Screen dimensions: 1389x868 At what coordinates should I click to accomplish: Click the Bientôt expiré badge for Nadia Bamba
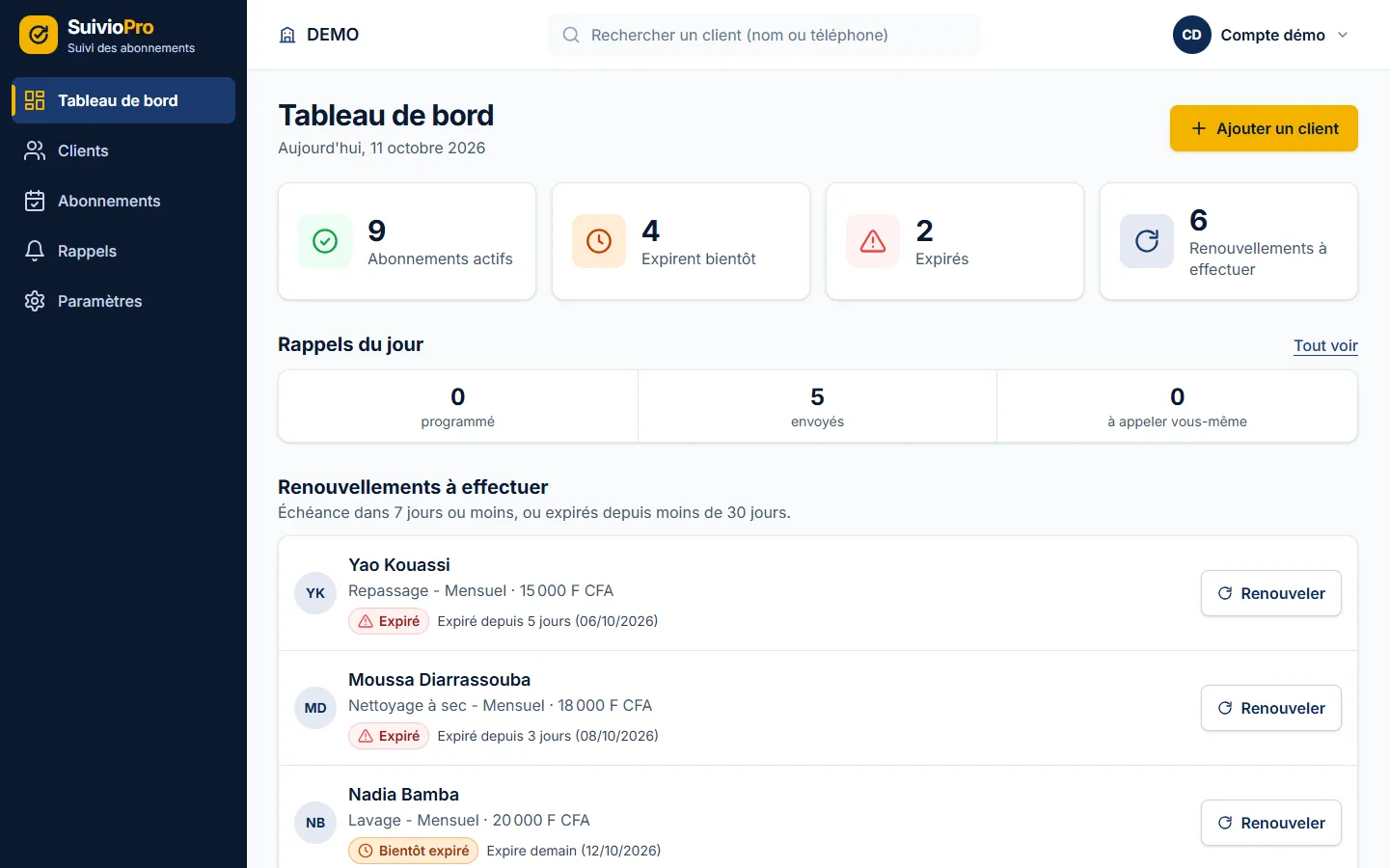click(x=413, y=851)
